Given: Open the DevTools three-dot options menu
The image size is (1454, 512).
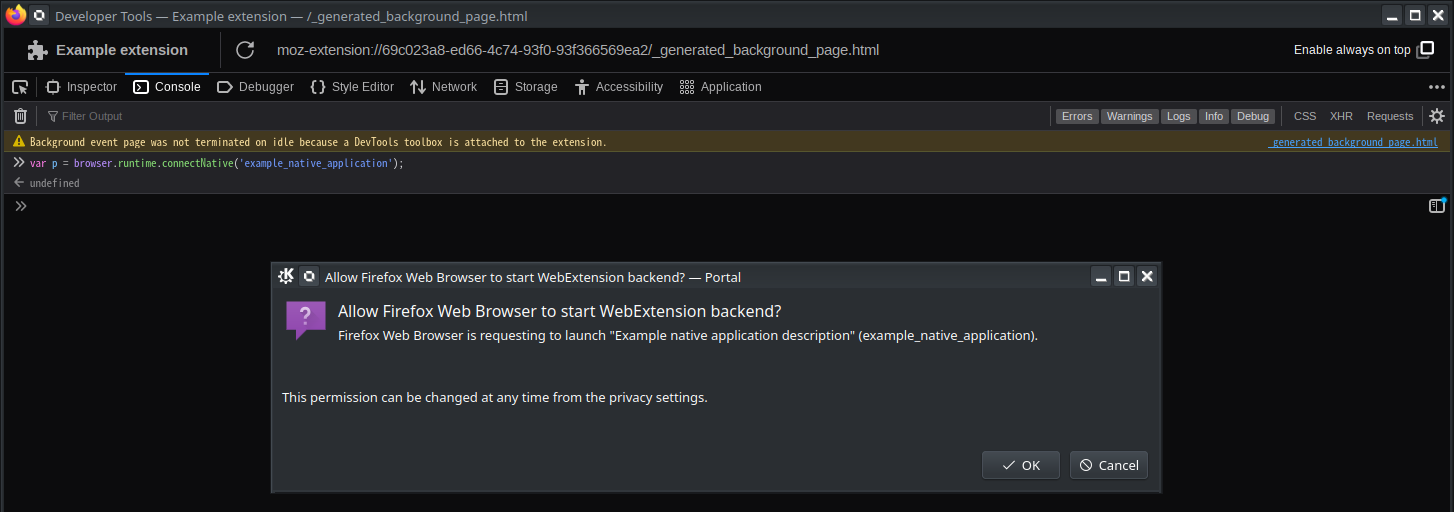Looking at the screenshot, I should tap(1437, 87).
